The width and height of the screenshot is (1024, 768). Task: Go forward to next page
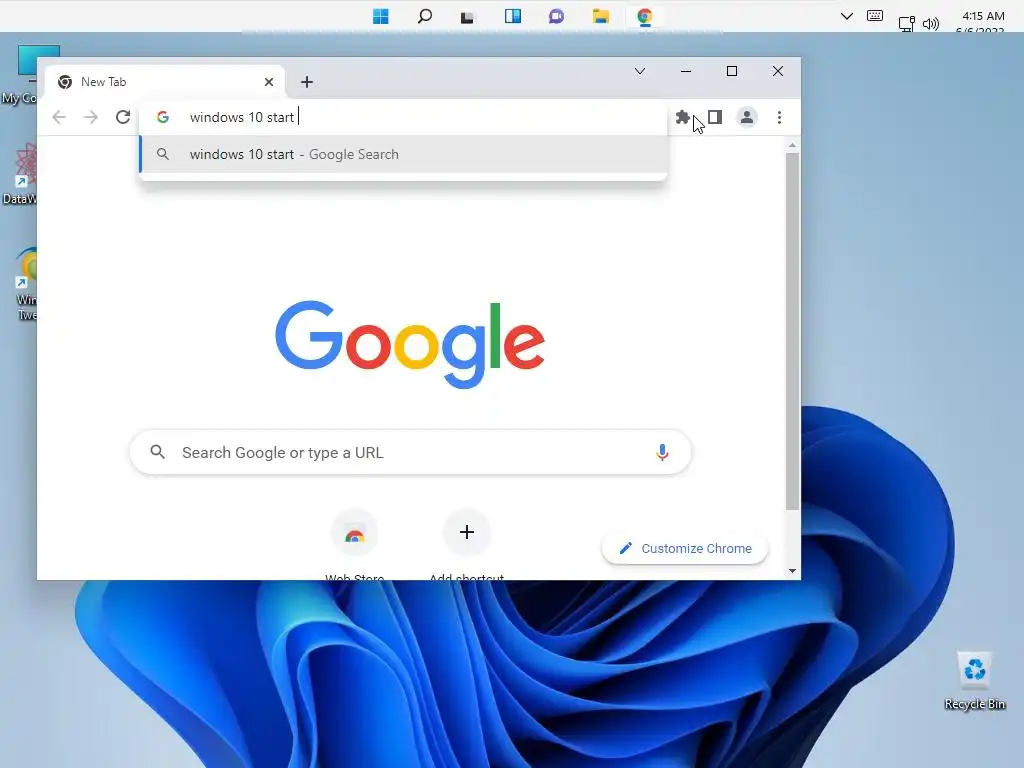91,117
